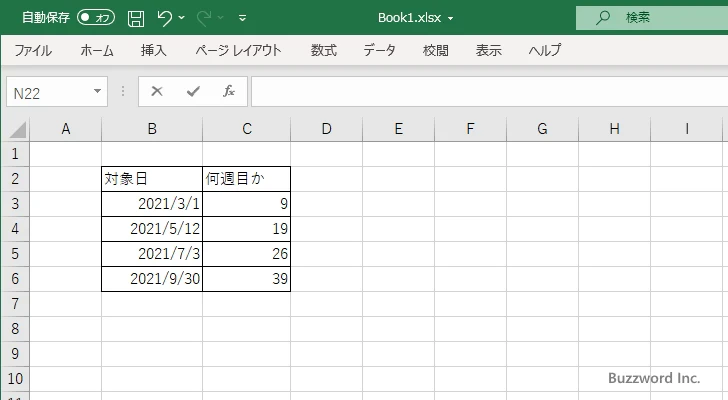Select column C header
Screen dimensions: 728x400
[x=247, y=129]
